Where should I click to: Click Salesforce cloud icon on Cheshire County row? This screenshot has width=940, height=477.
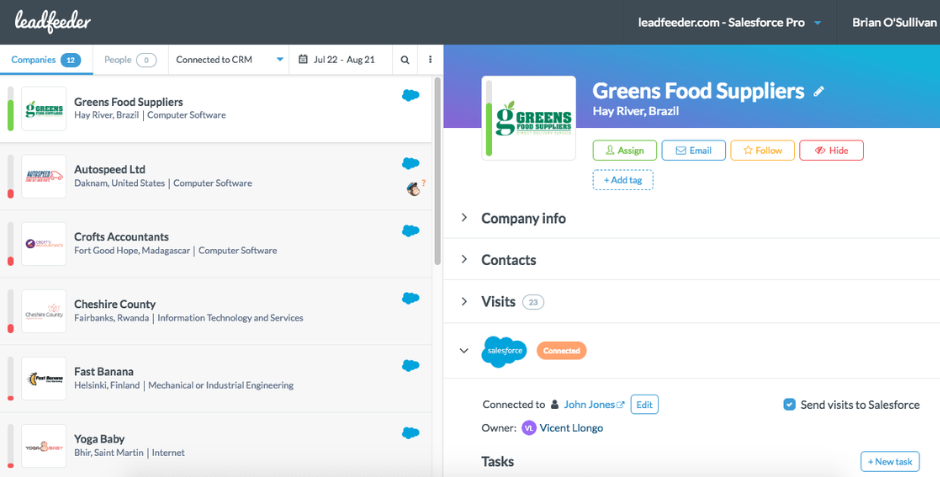pos(411,298)
